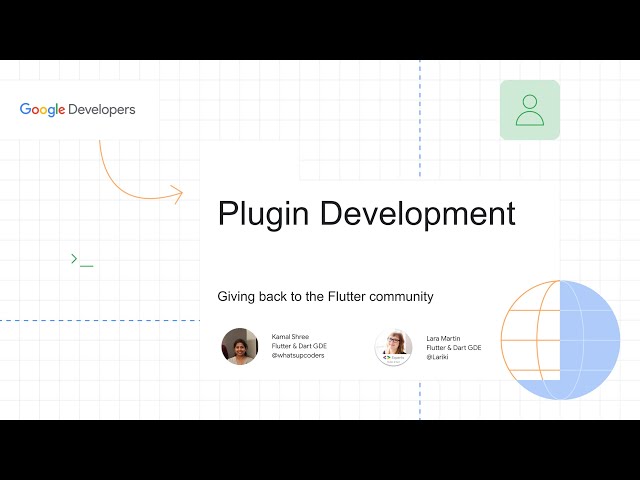Click the handle '@Lariki'
The width and height of the screenshot is (640, 480).
[x=437, y=357]
